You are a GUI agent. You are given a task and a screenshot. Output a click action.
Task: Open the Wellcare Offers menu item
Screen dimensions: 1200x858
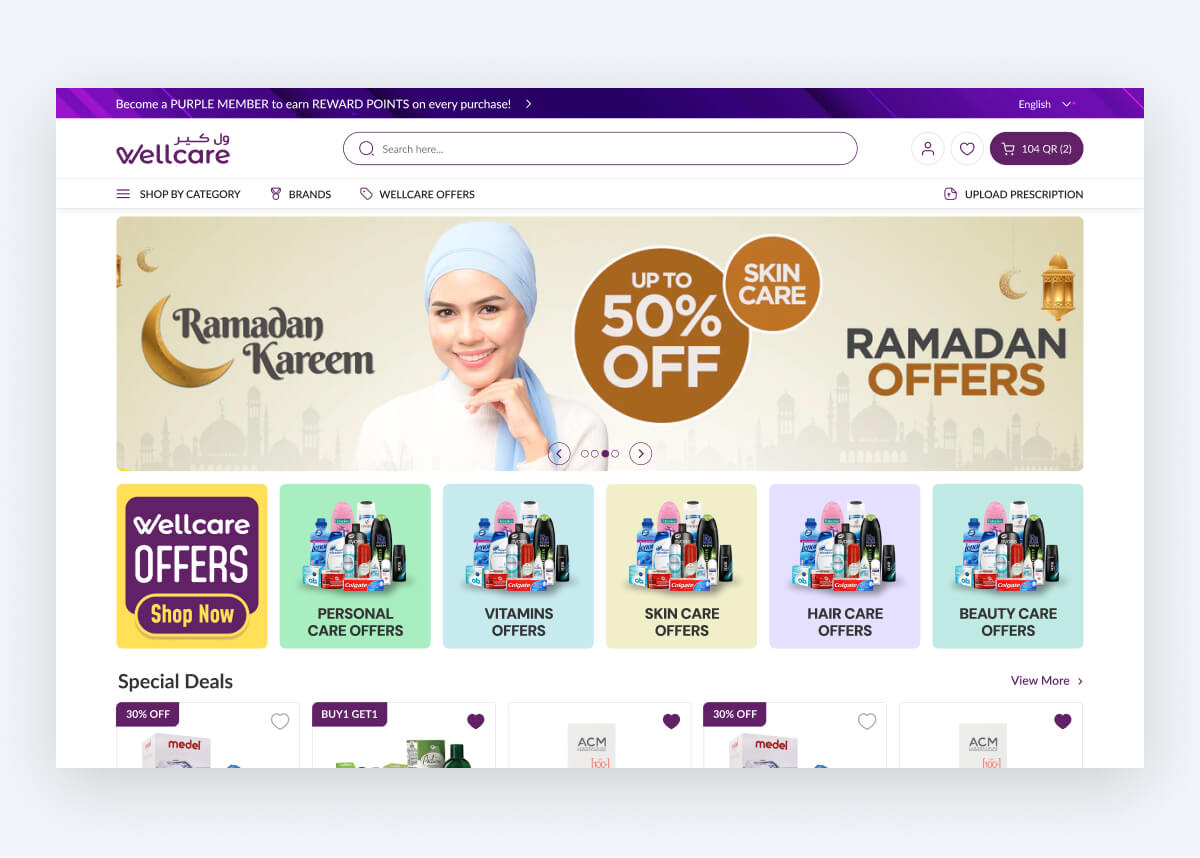click(417, 194)
